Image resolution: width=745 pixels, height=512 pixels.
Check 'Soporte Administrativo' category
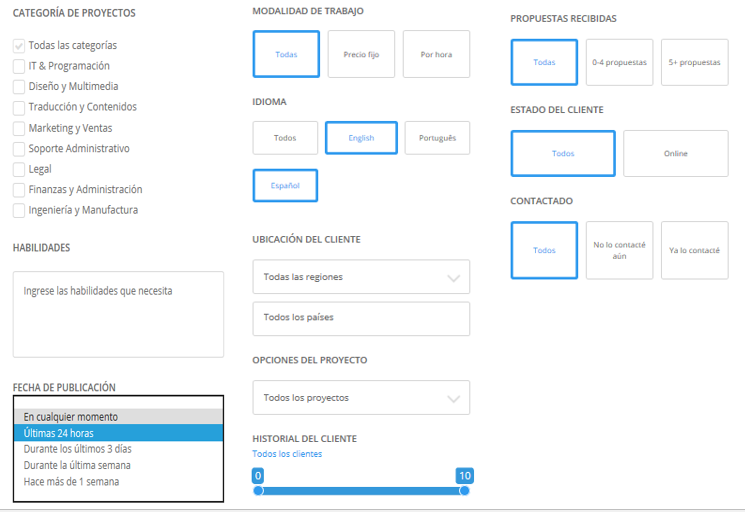(19, 149)
